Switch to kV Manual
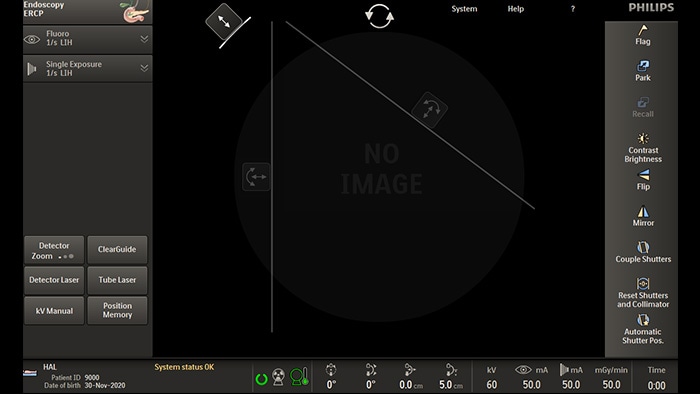The image size is (700, 394). pyautogui.click(x=54, y=311)
